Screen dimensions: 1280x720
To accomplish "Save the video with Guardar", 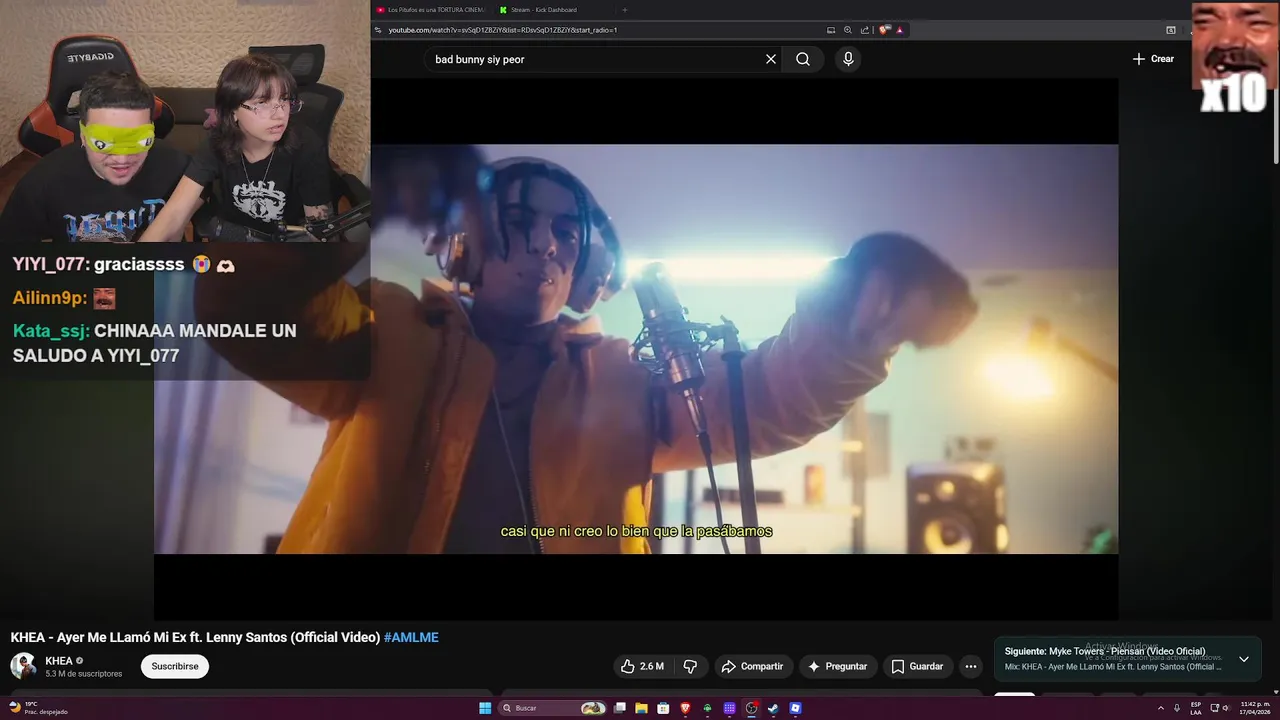I will click(x=917, y=666).
